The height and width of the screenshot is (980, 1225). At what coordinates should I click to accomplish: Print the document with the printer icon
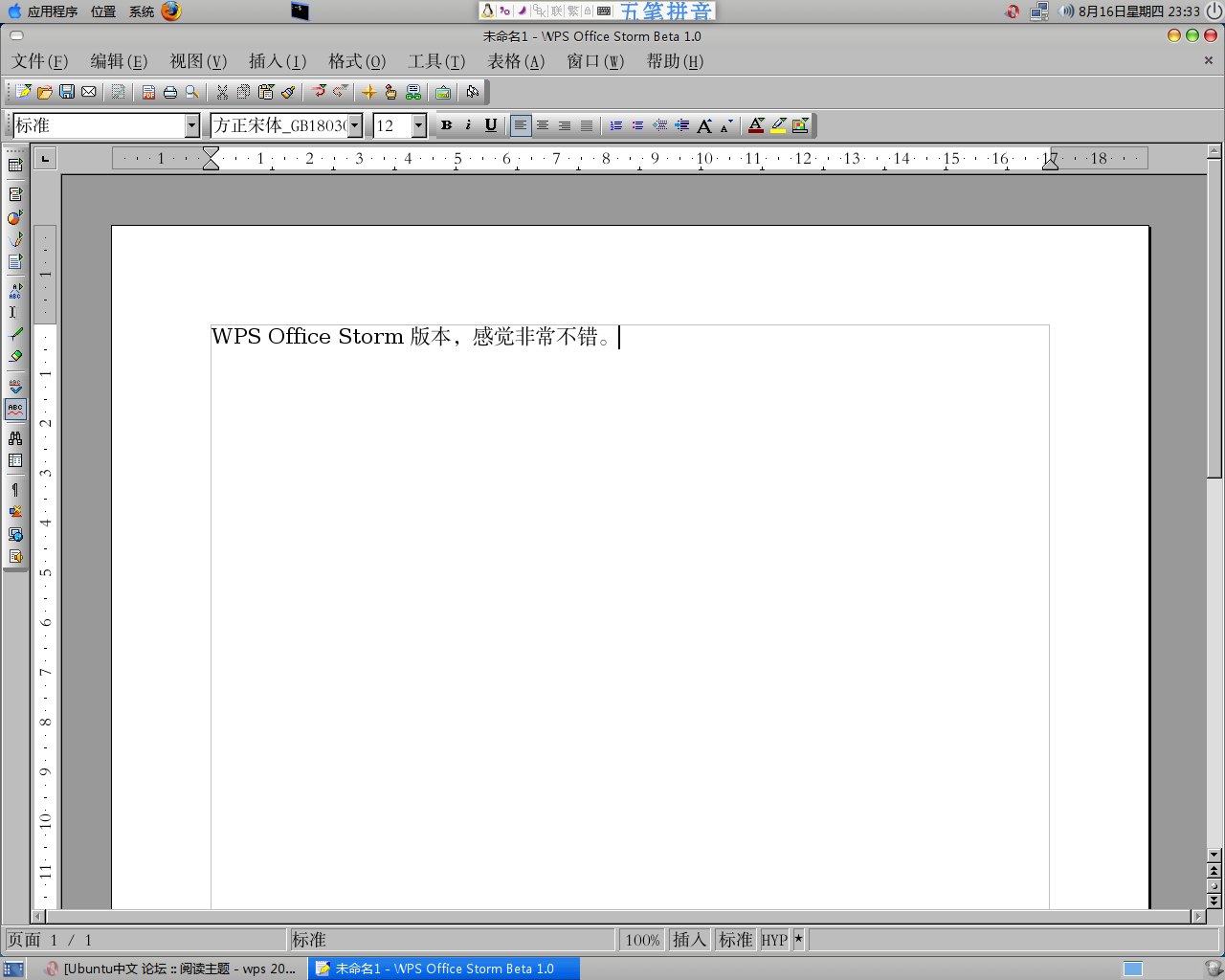(170, 92)
